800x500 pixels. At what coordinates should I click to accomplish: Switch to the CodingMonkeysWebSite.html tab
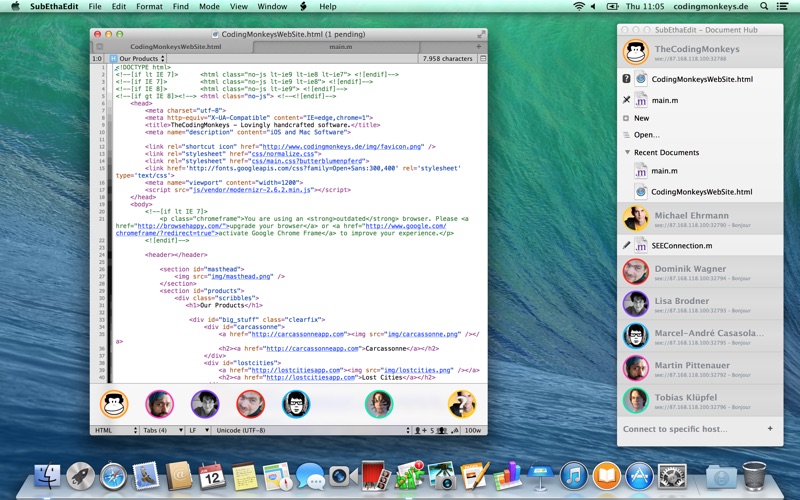(x=176, y=46)
